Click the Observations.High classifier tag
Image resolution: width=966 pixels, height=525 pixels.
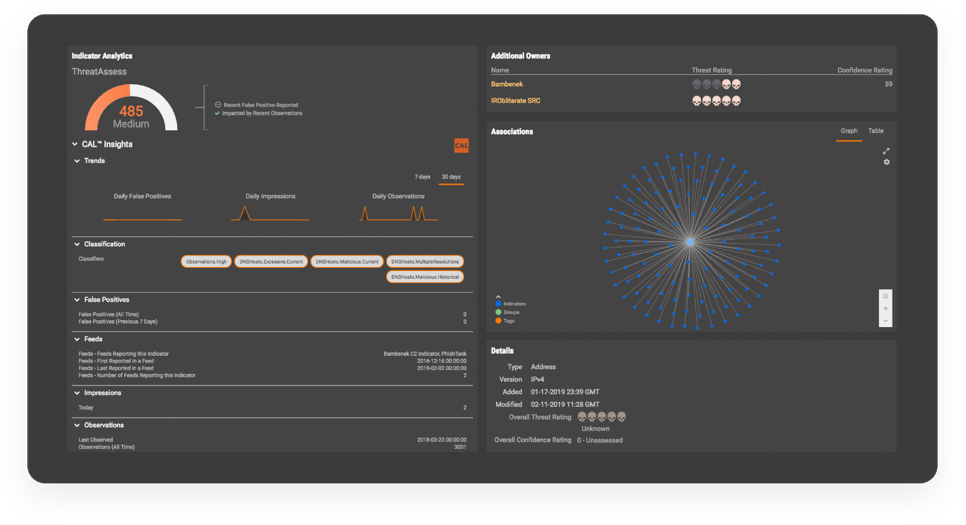[206, 262]
